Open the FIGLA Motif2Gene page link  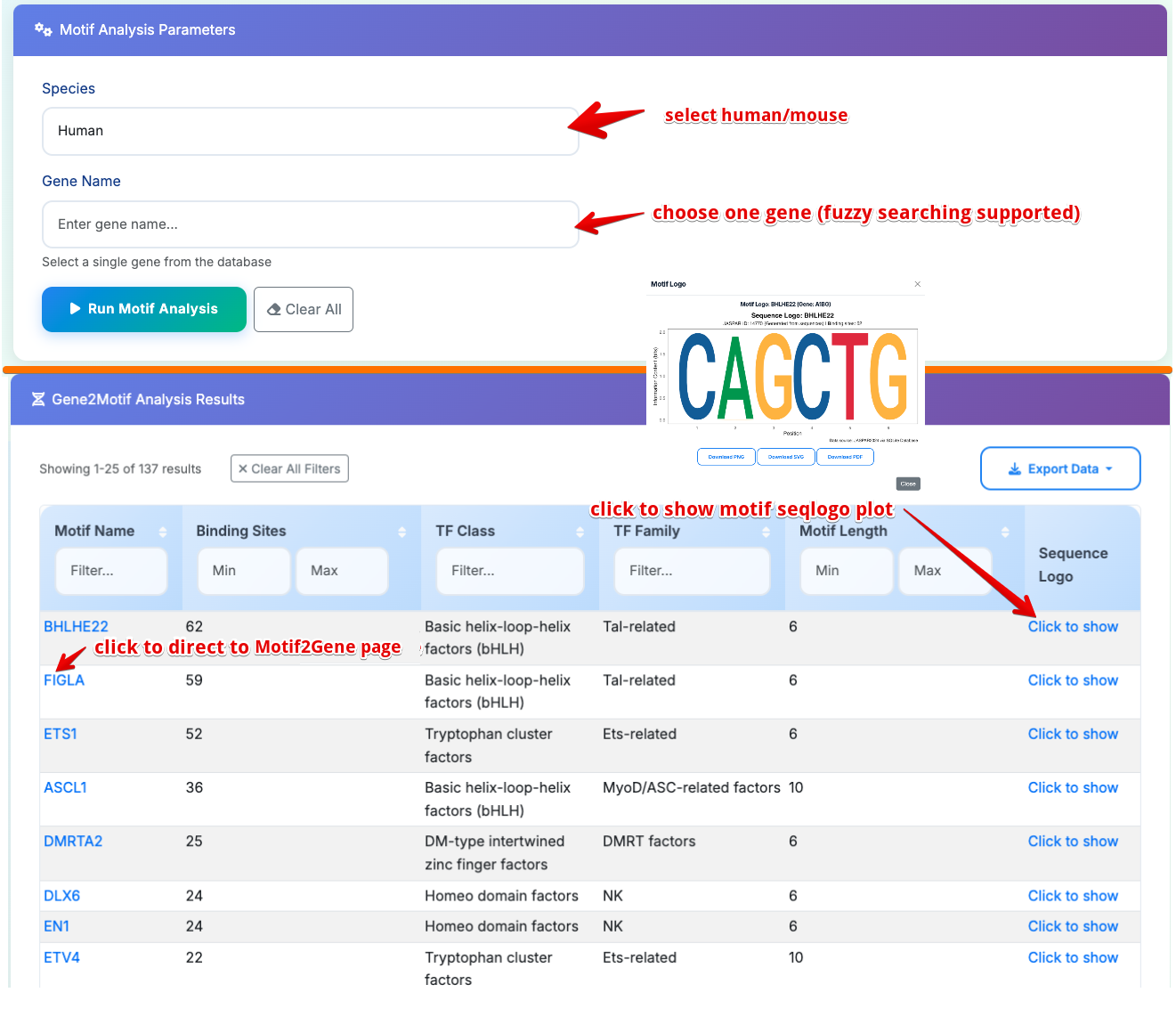(64, 680)
